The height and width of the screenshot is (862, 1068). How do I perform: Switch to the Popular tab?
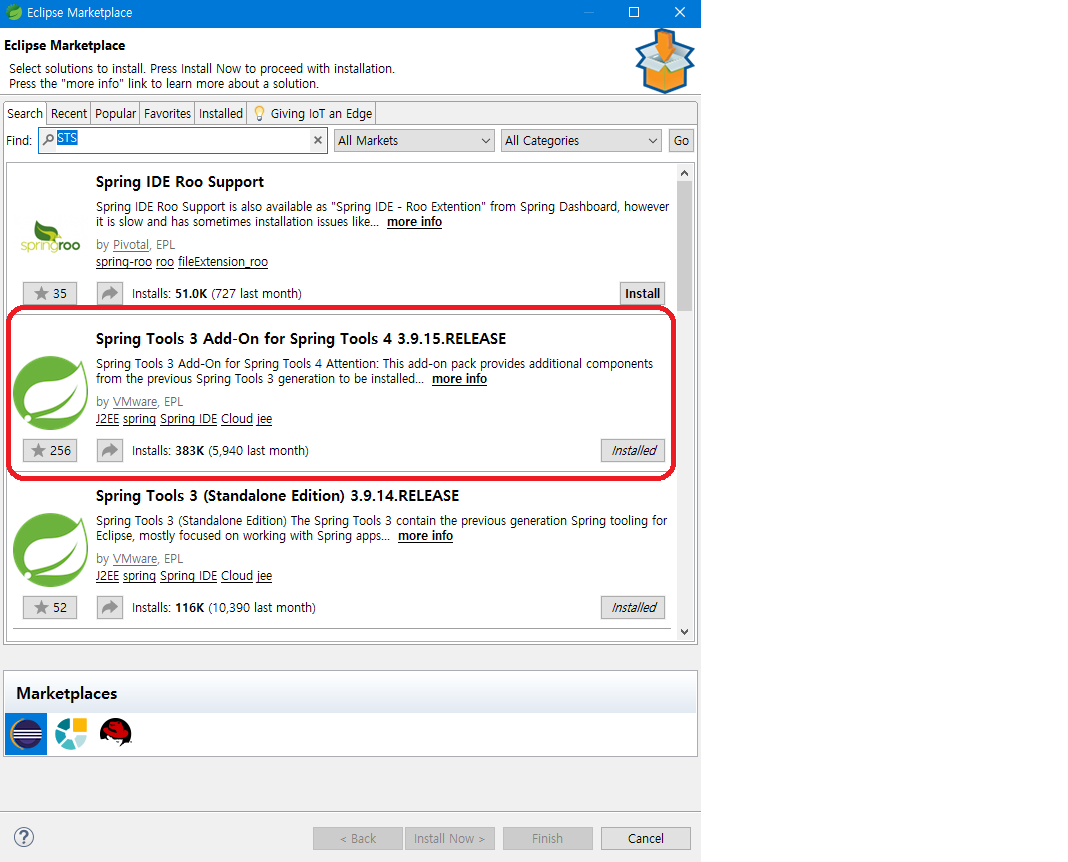(x=115, y=114)
